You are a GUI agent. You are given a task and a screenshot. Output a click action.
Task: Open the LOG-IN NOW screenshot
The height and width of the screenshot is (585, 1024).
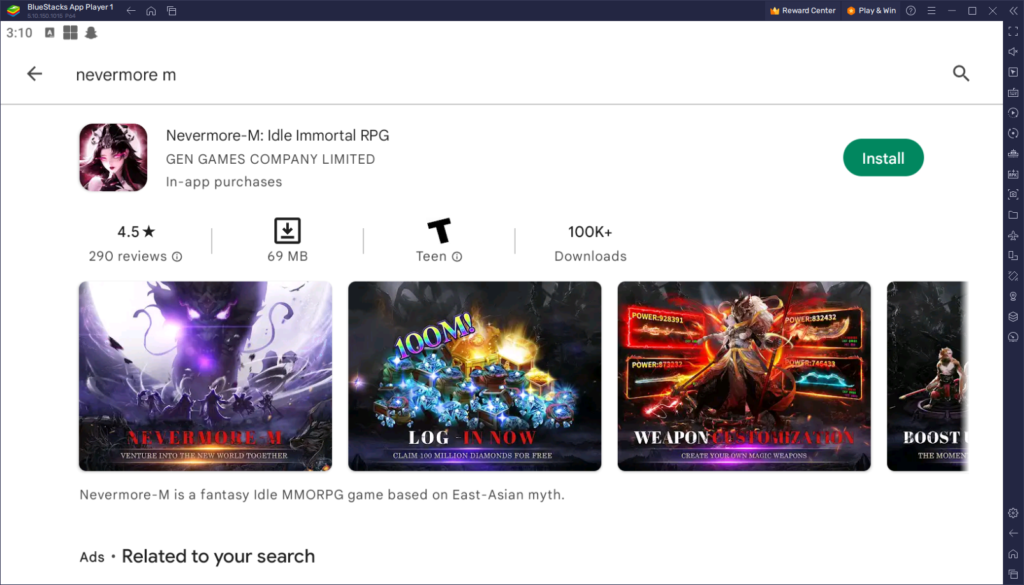(x=474, y=375)
